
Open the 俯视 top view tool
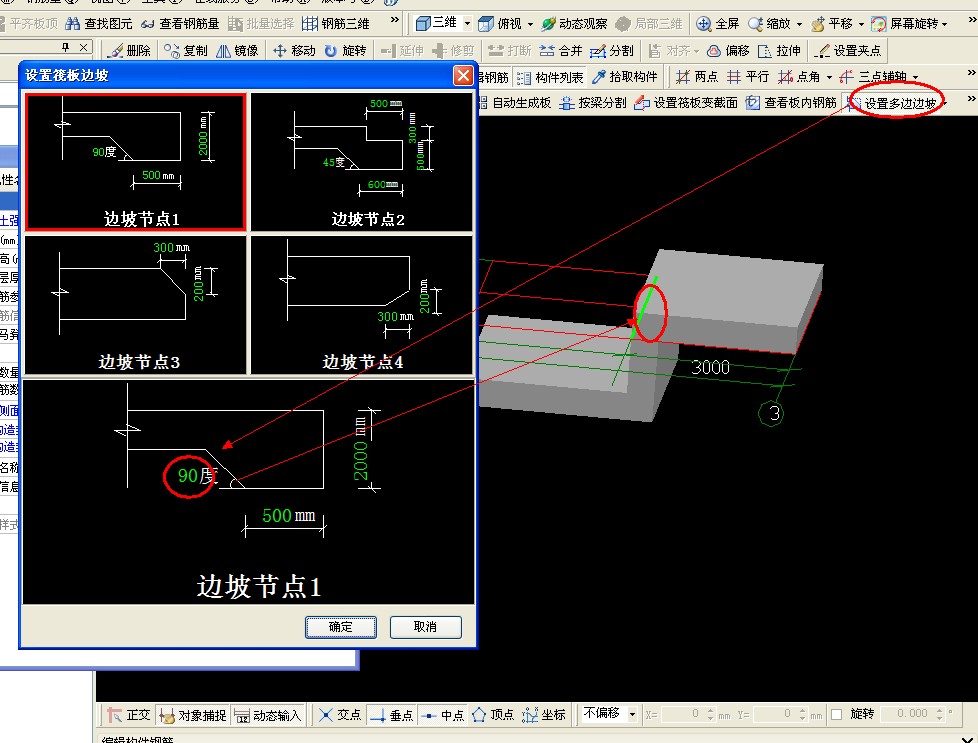pos(500,24)
